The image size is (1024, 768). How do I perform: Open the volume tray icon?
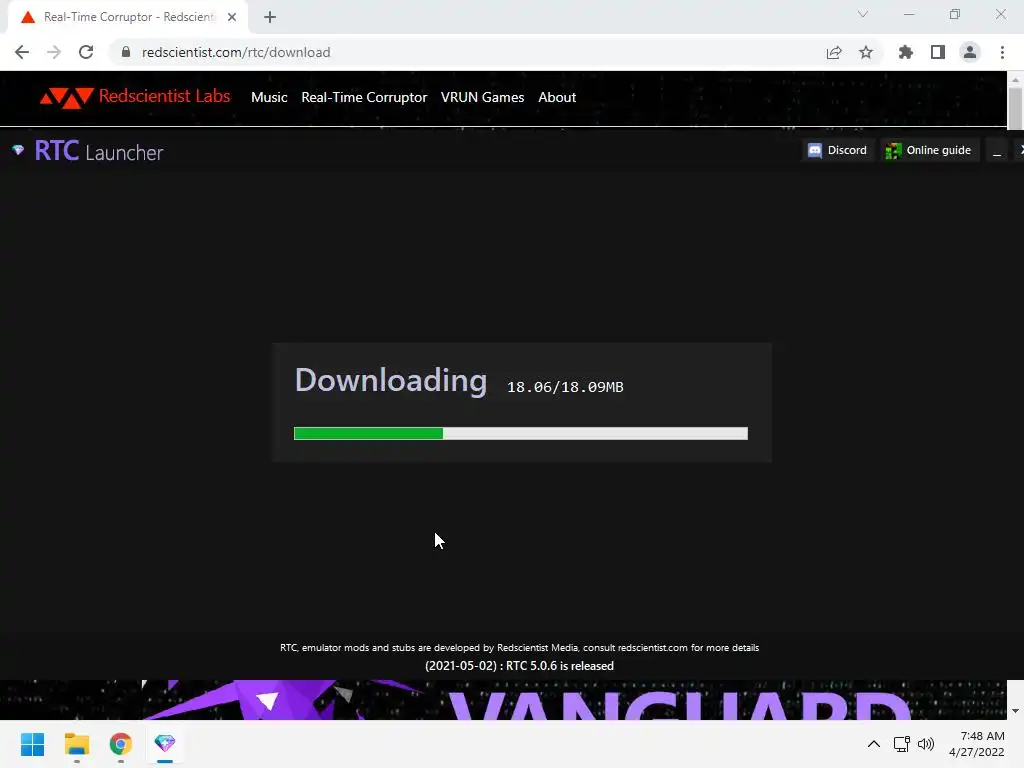(x=926, y=744)
